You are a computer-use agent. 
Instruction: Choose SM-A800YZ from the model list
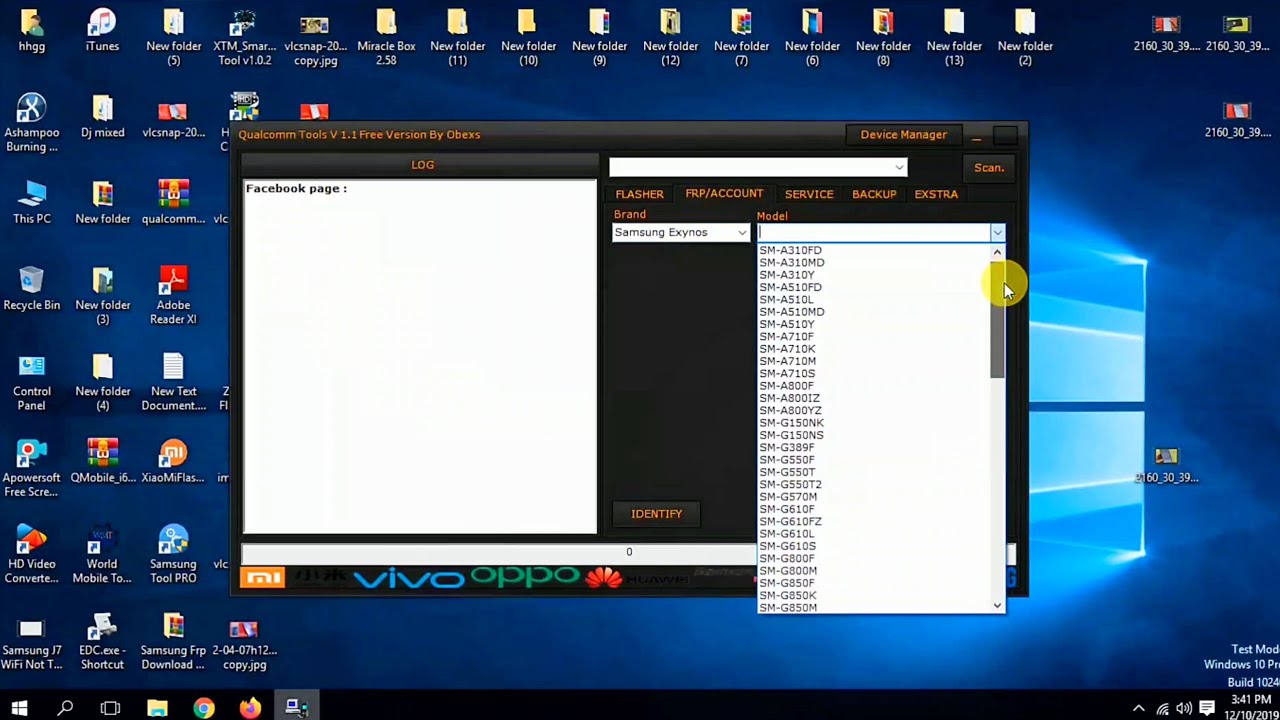tap(790, 410)
